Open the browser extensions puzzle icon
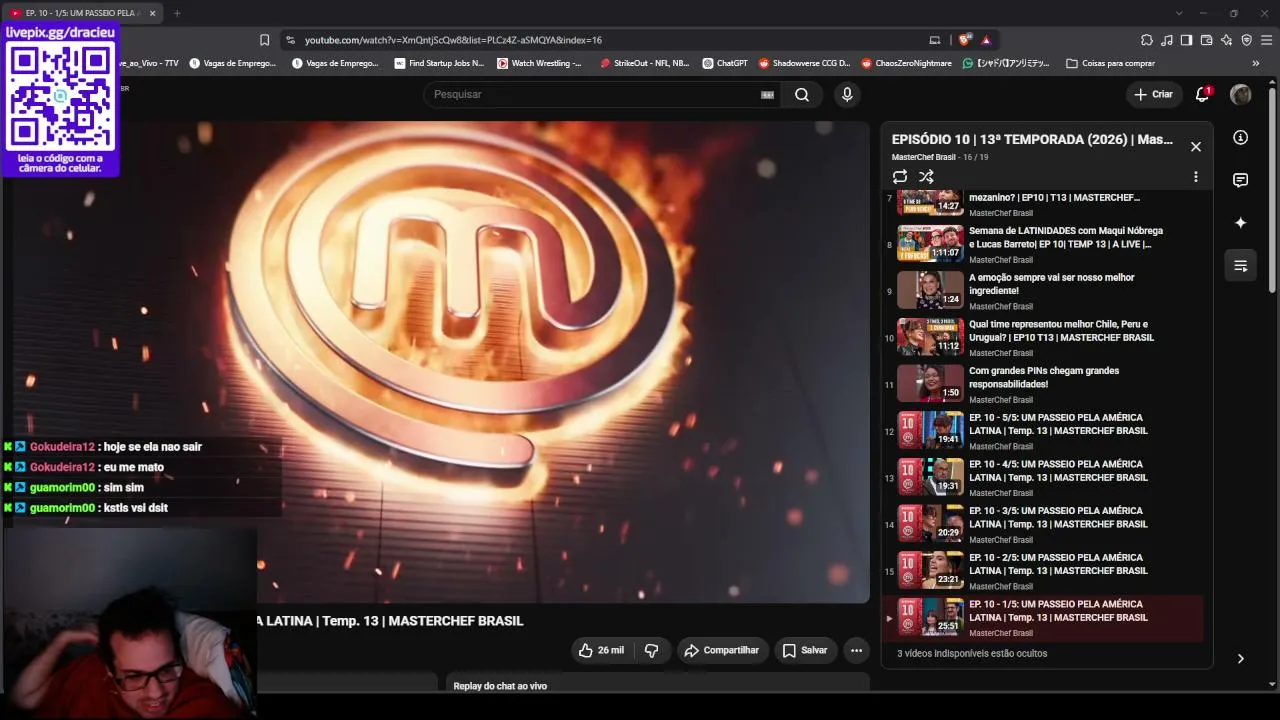 pos(1146,40)
